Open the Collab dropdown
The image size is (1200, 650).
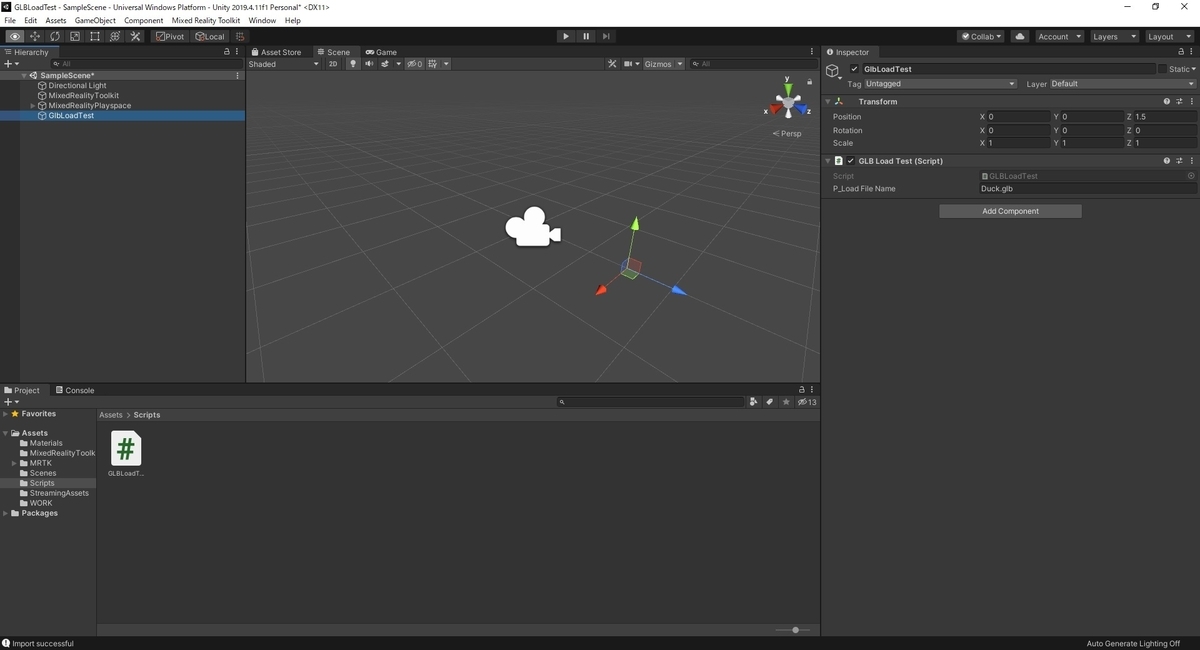pos(981,37)
